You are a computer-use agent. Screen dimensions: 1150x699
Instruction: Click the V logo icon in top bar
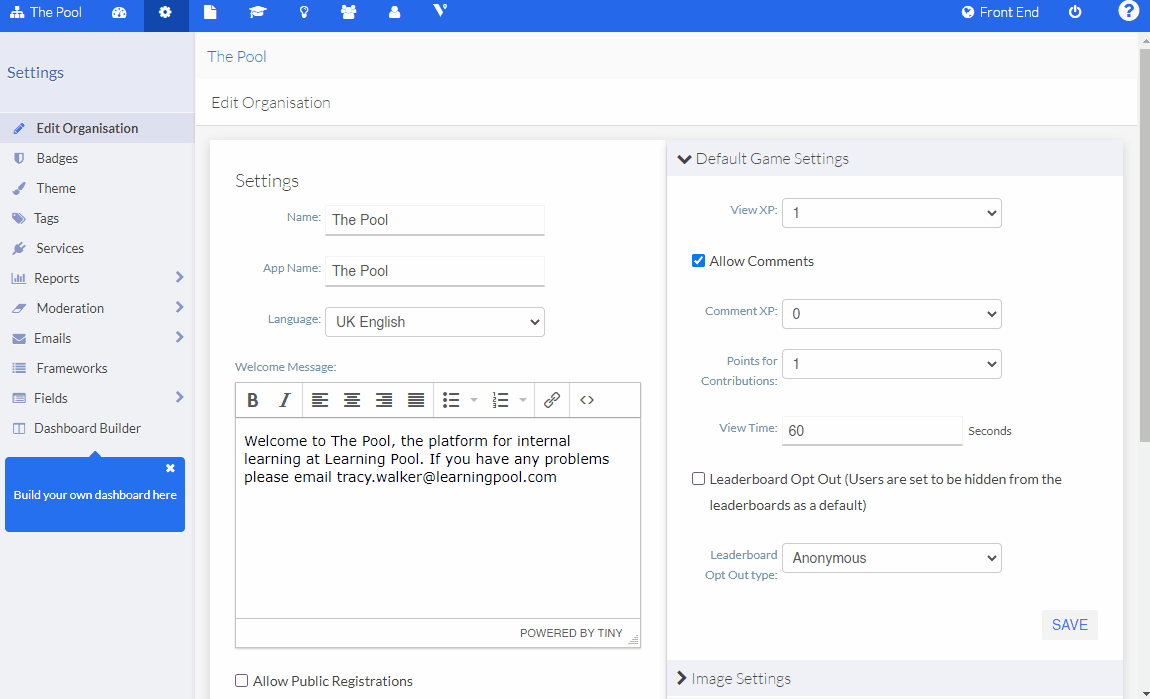pos(438,13)
